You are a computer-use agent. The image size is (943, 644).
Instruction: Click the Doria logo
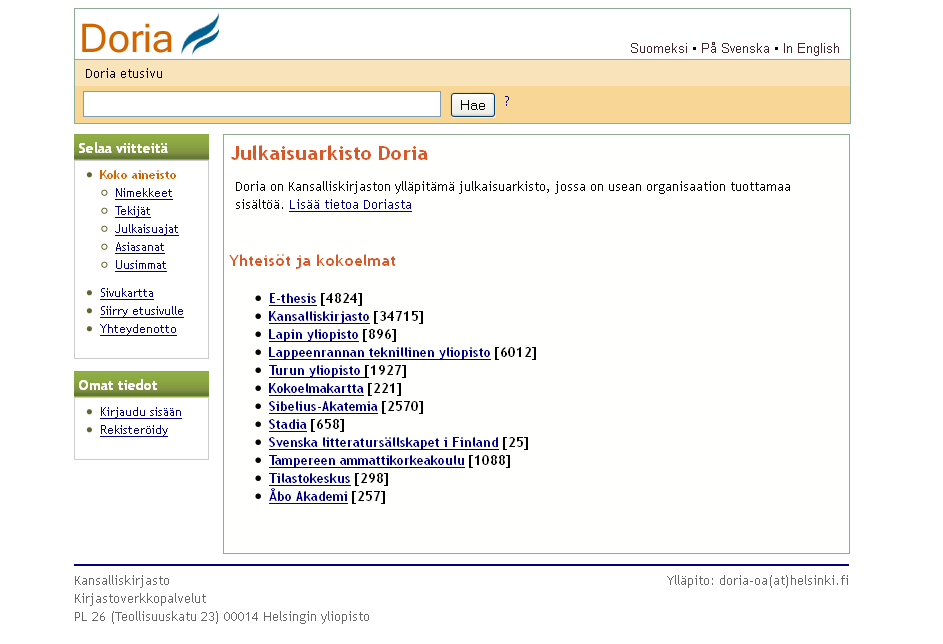(150, 35)
